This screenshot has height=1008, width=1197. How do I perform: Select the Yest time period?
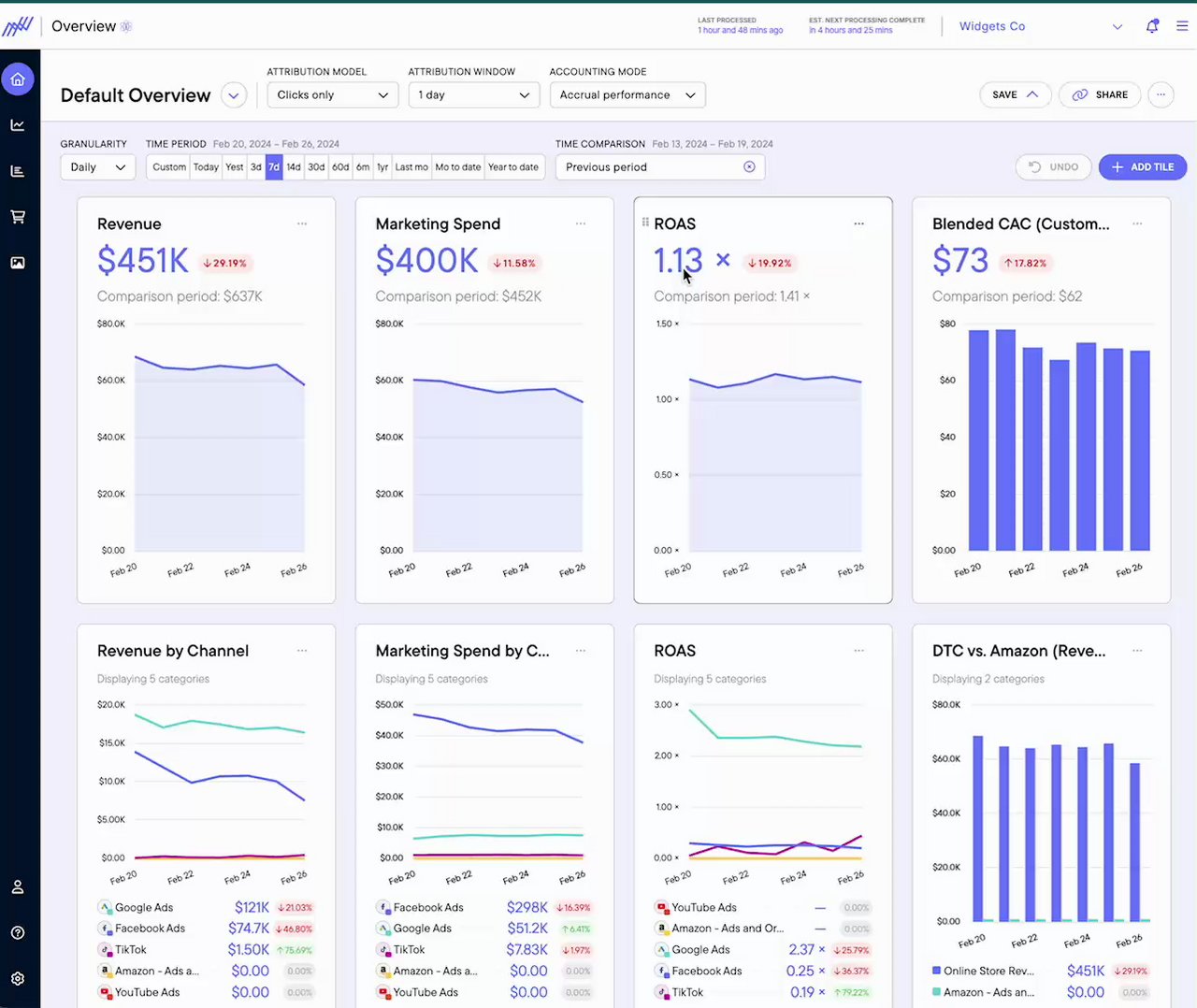click(x=234, y=167)
